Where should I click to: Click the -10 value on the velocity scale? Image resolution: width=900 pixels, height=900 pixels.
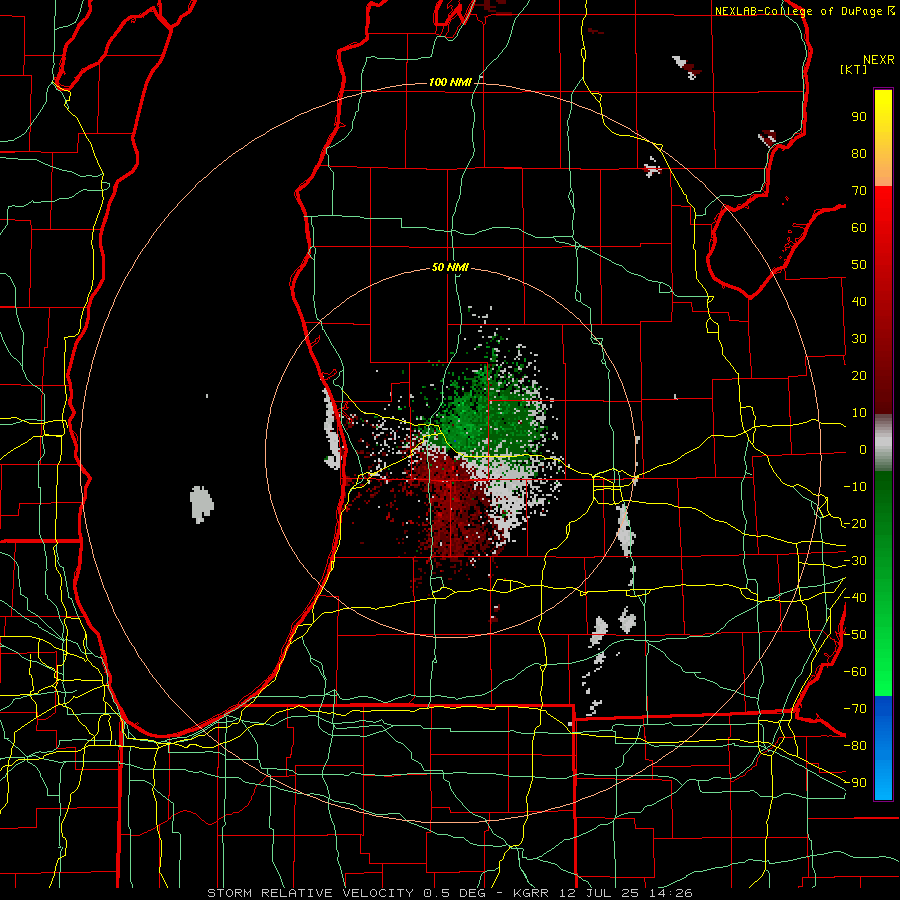855,487
